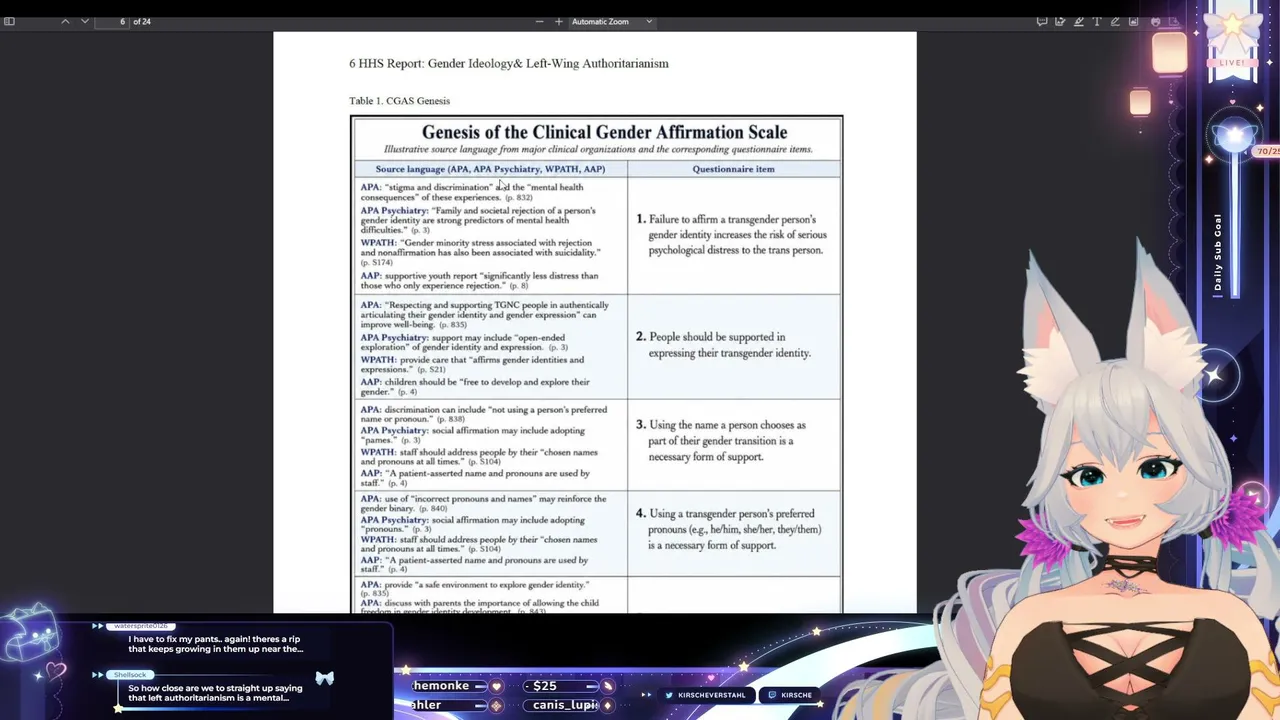Go to the previous PDF page
The width and height of the screenshot is (1280, 720).
(x=66, y=21)
